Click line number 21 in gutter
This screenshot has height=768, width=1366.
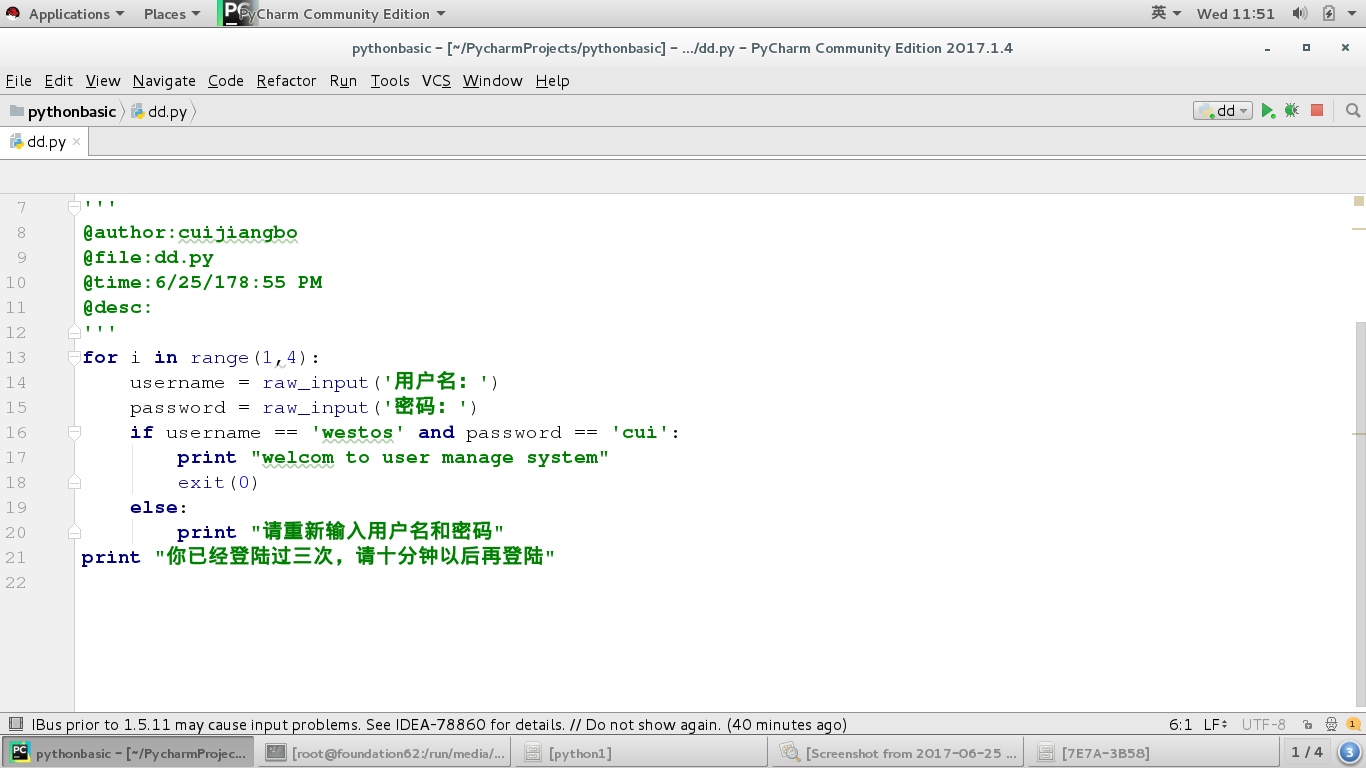[x=16, y=557]
